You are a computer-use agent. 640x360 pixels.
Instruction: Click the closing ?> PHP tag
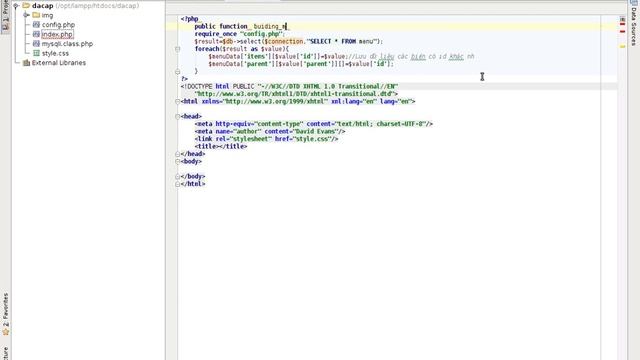[x=184, y=79]
